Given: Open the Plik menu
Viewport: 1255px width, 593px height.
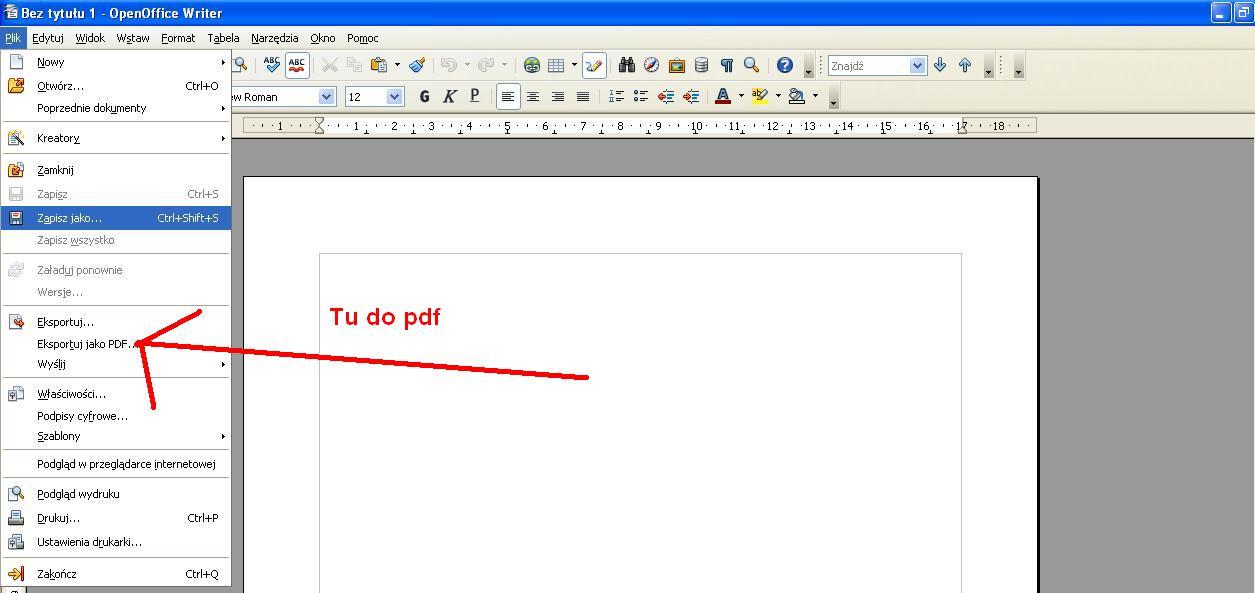Looking at the screenshot, I should click(x=12, y=38).
